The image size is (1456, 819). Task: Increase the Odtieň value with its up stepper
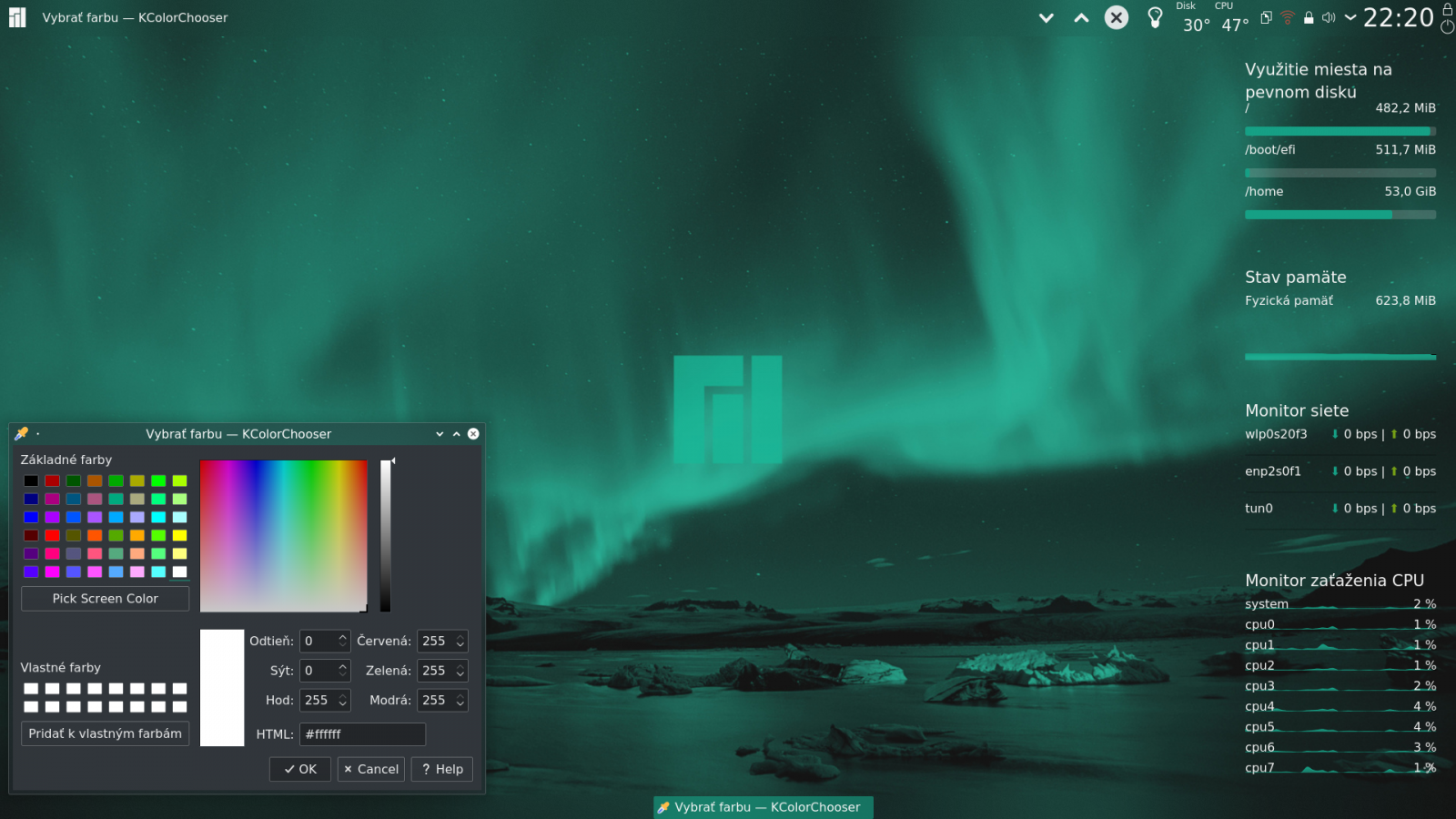click(340, 635)
